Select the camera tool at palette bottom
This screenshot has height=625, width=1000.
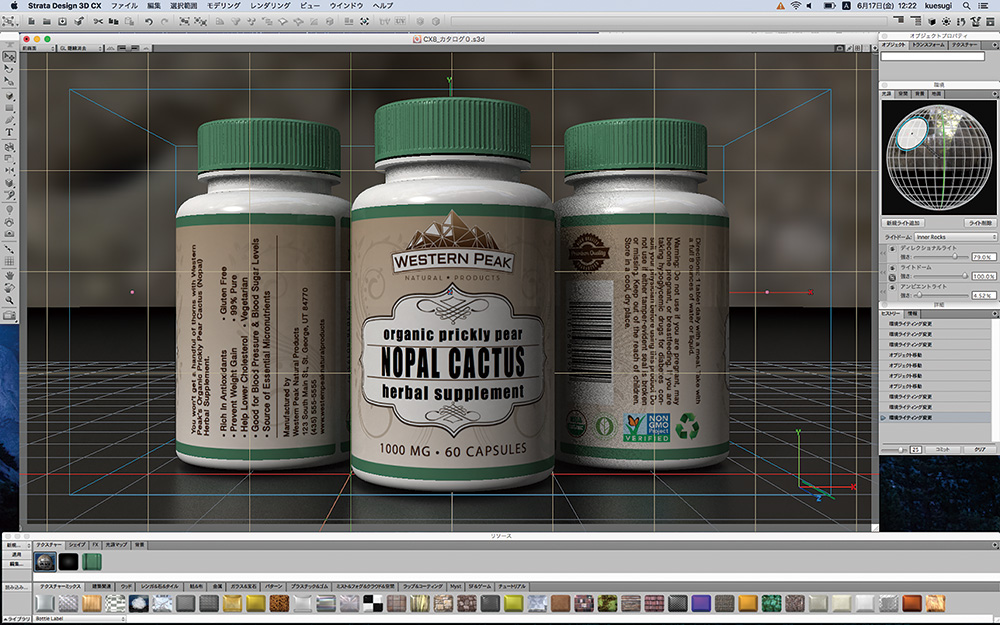click(x=10, y=315)
